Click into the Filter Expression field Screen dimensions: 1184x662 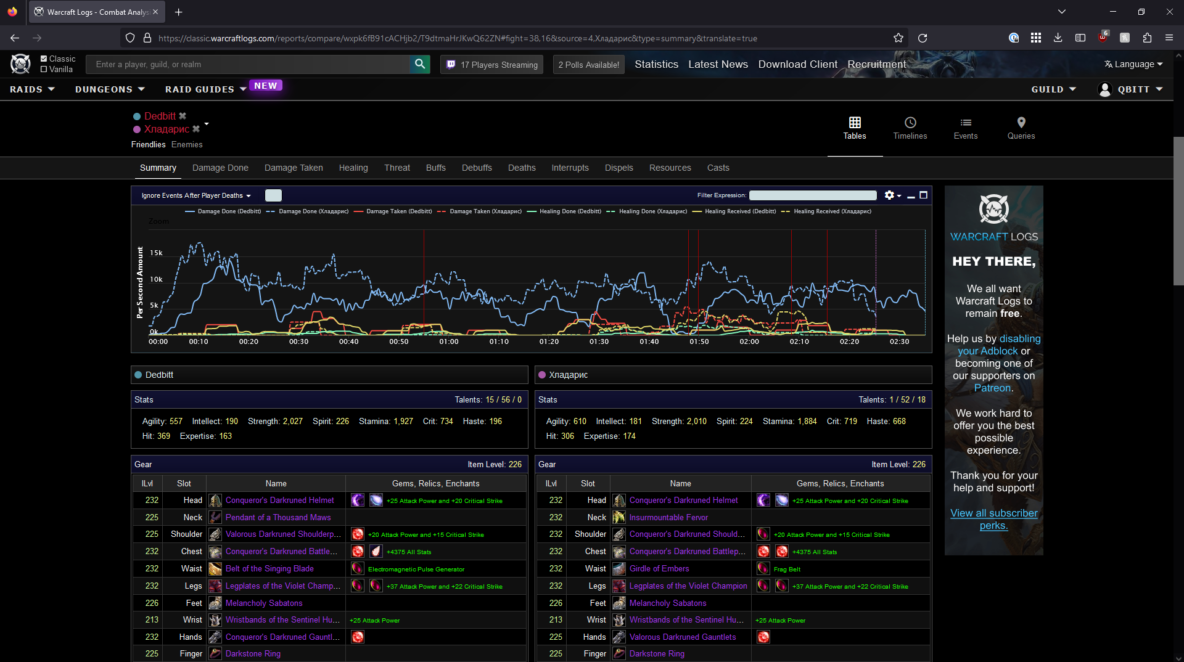812,196
